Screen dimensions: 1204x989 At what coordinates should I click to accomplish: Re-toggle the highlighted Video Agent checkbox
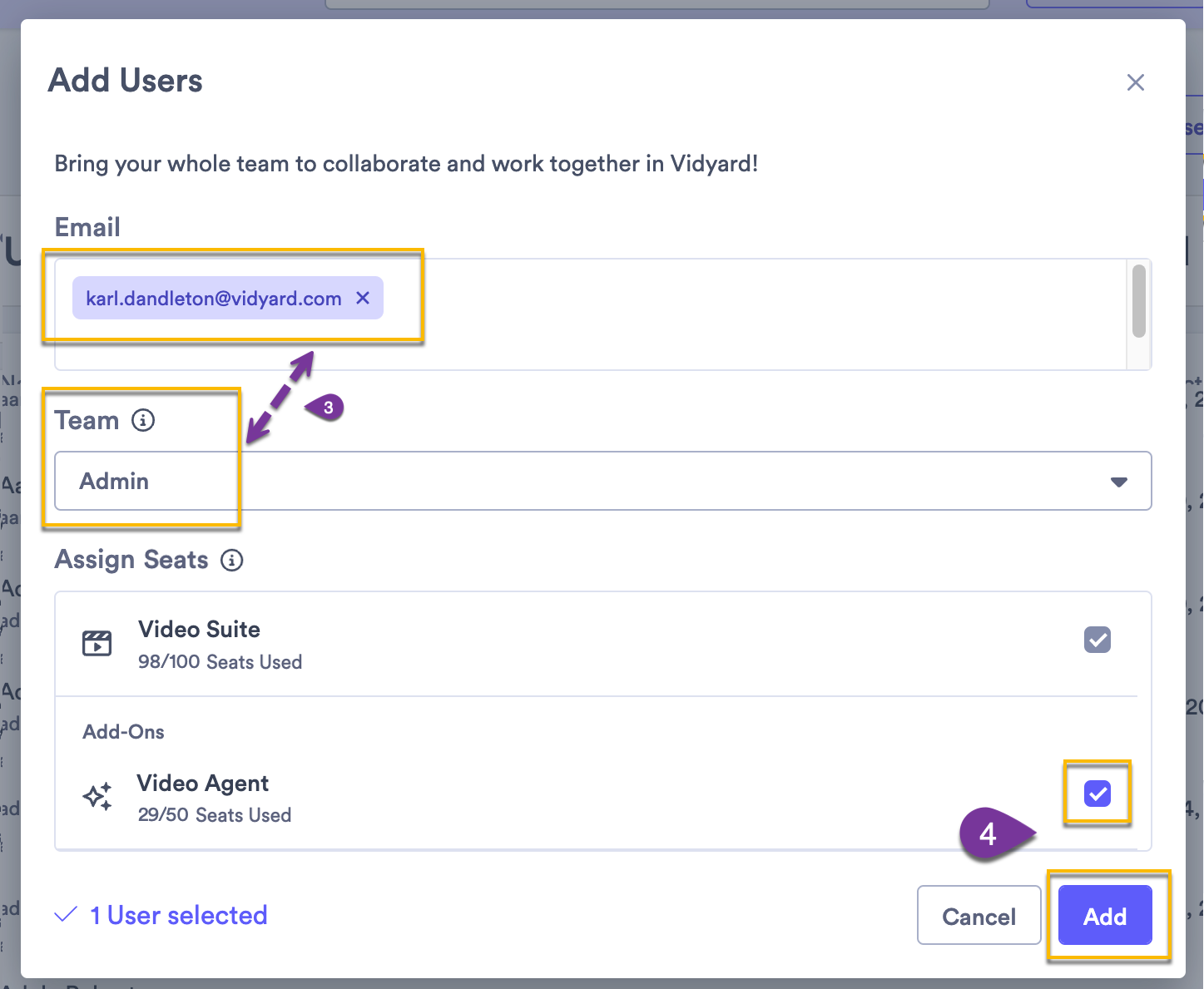(x=1097, y=794)
